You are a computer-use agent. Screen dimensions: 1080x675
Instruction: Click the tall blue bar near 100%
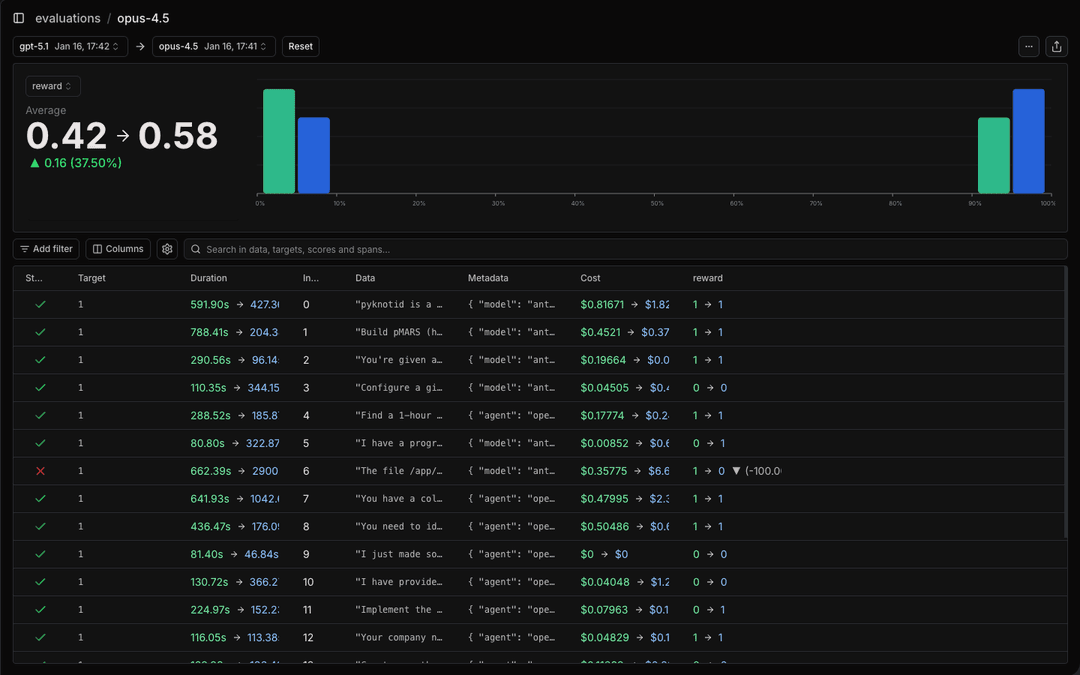tap(1028, 141)
